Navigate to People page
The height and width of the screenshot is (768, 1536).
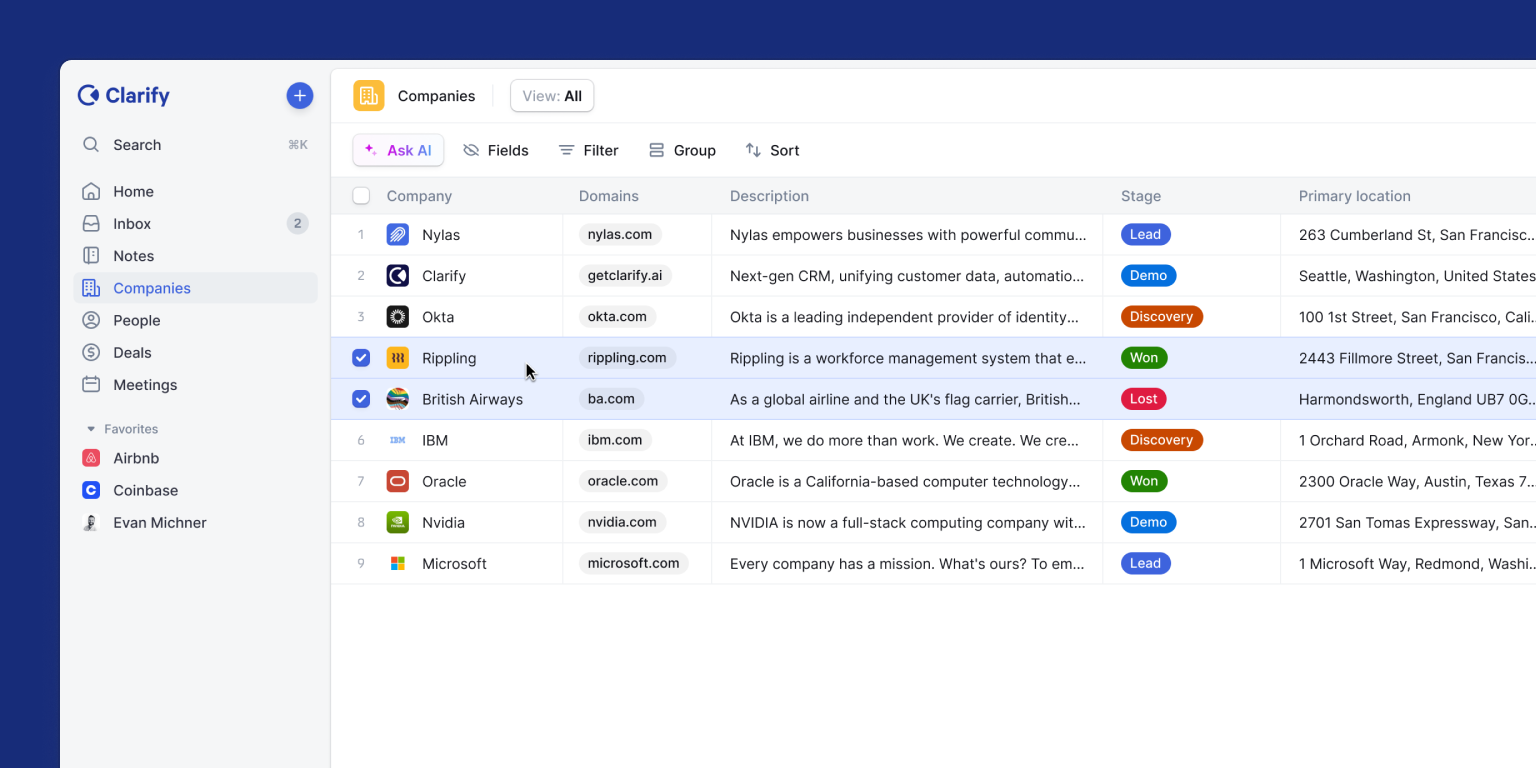(195, 321)
